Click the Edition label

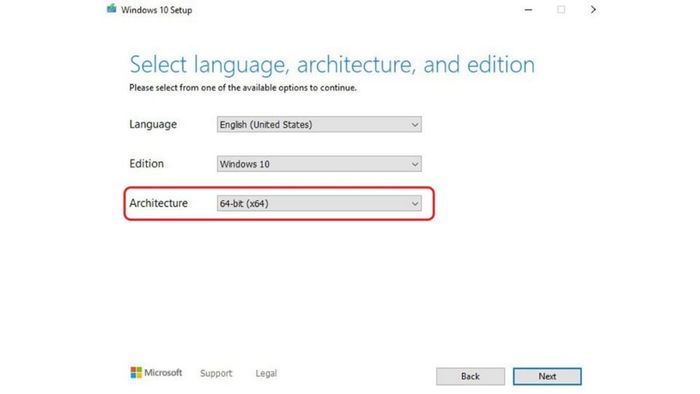pyautogui.click(x=146, y=163)
